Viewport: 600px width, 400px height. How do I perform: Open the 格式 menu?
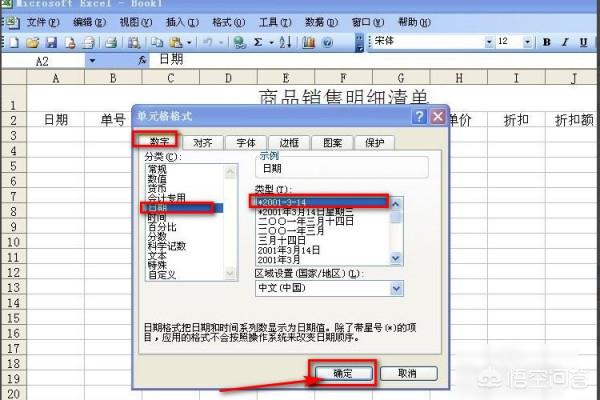228,22
